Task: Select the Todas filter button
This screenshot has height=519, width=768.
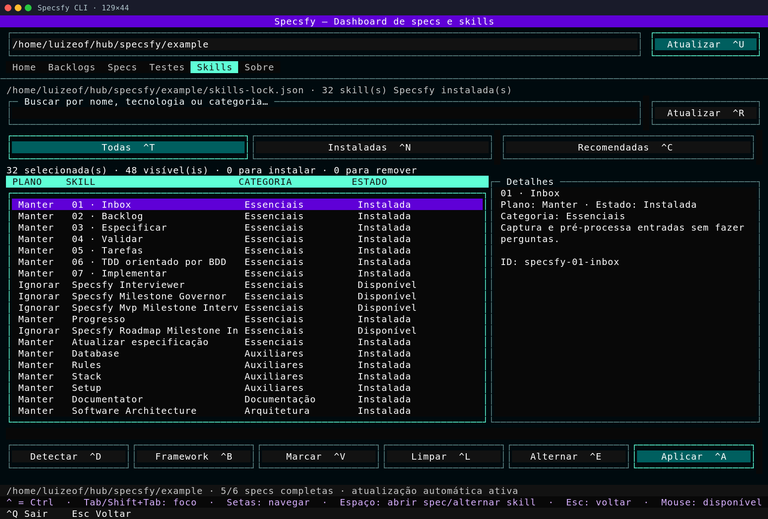Action: click(128, 147)
